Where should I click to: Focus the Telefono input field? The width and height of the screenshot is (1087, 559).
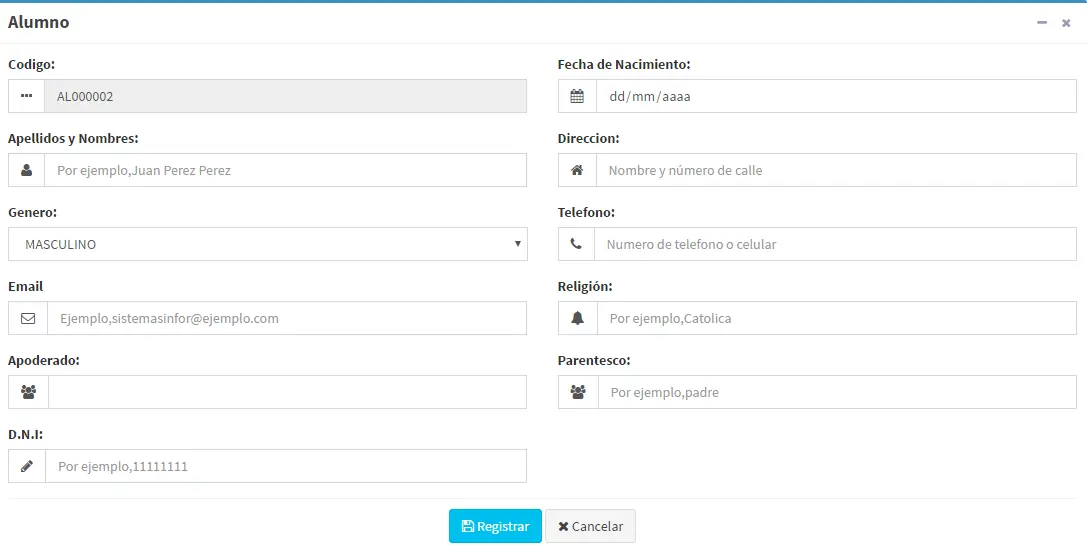pos(835,244)
